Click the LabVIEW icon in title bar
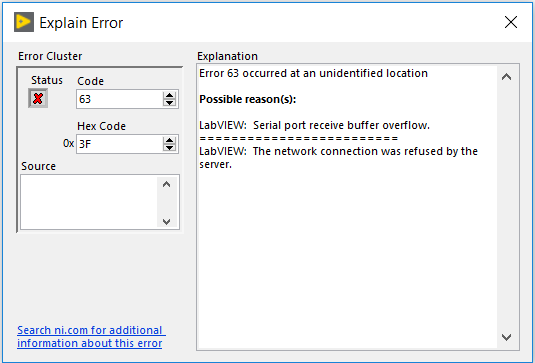Screen dimensions: 535x363 click(x=24, y=23)
